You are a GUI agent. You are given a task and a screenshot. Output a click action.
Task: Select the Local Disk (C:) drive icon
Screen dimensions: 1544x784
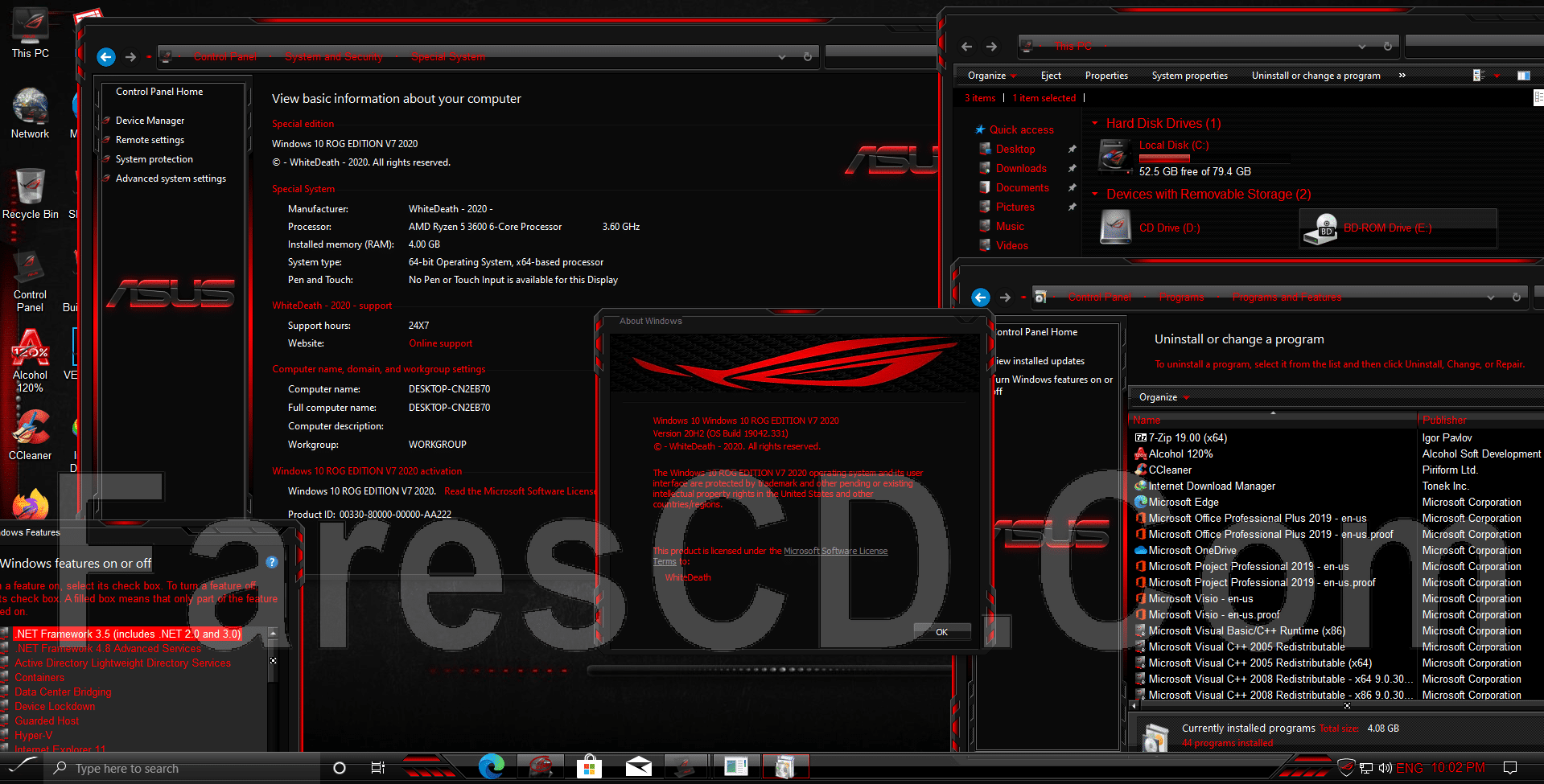[x=1115, y=156]
